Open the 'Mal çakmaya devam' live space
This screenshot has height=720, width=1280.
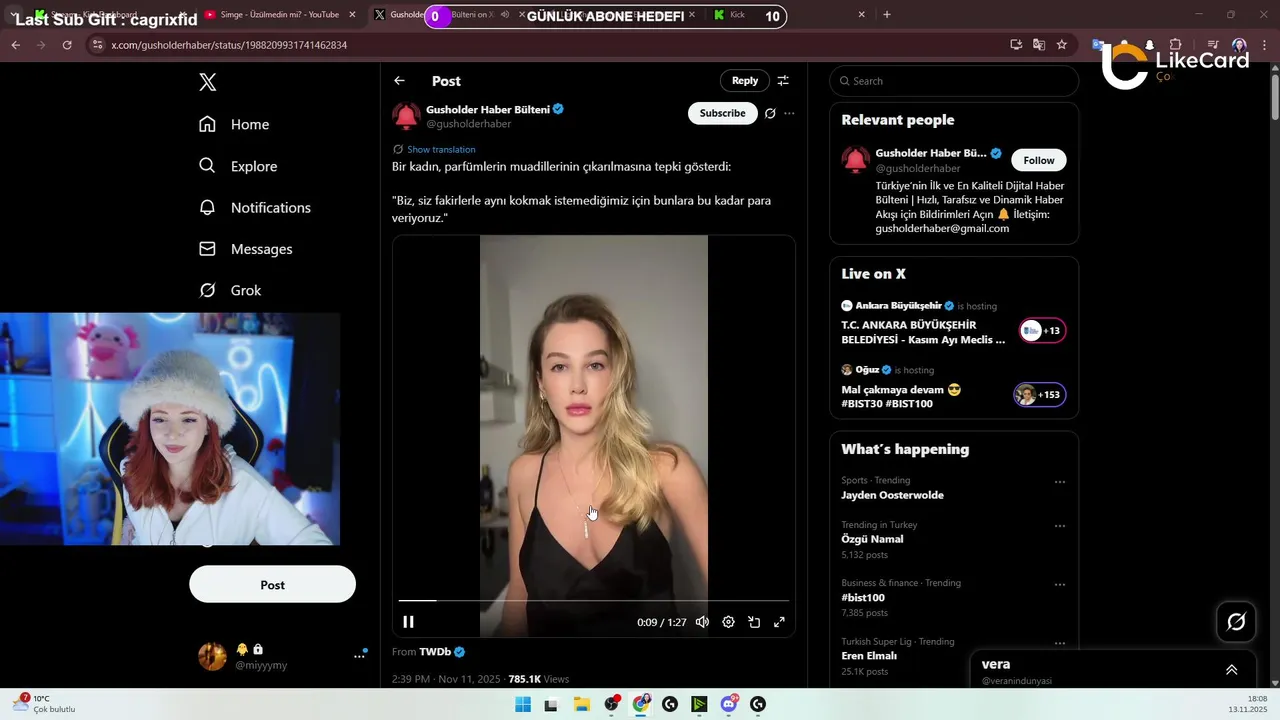coord(954,387)
